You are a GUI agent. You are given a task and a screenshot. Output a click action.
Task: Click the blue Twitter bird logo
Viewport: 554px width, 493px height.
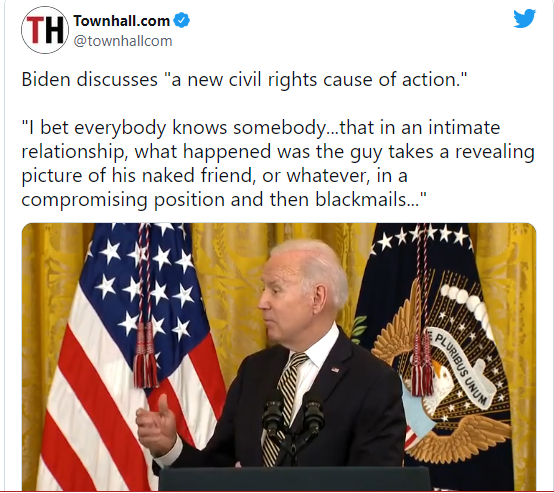tap(525, 18)
